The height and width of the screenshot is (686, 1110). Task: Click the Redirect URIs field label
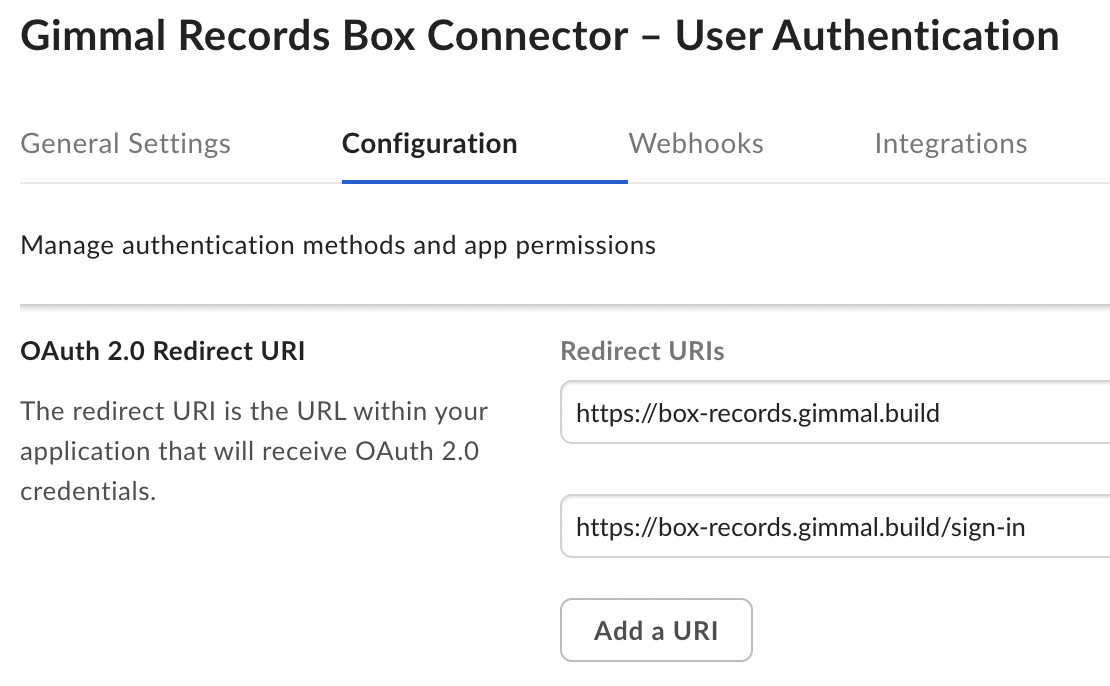click(642, 351)
